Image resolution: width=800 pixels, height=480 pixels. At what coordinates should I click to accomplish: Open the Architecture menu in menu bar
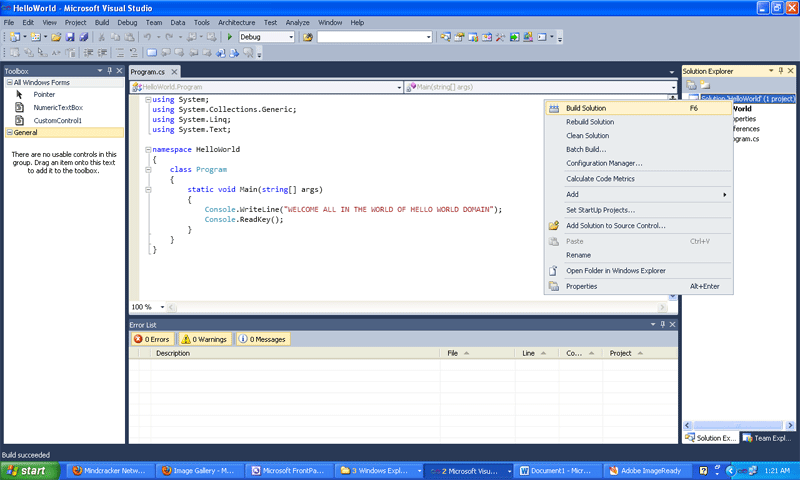pos(236,21)
